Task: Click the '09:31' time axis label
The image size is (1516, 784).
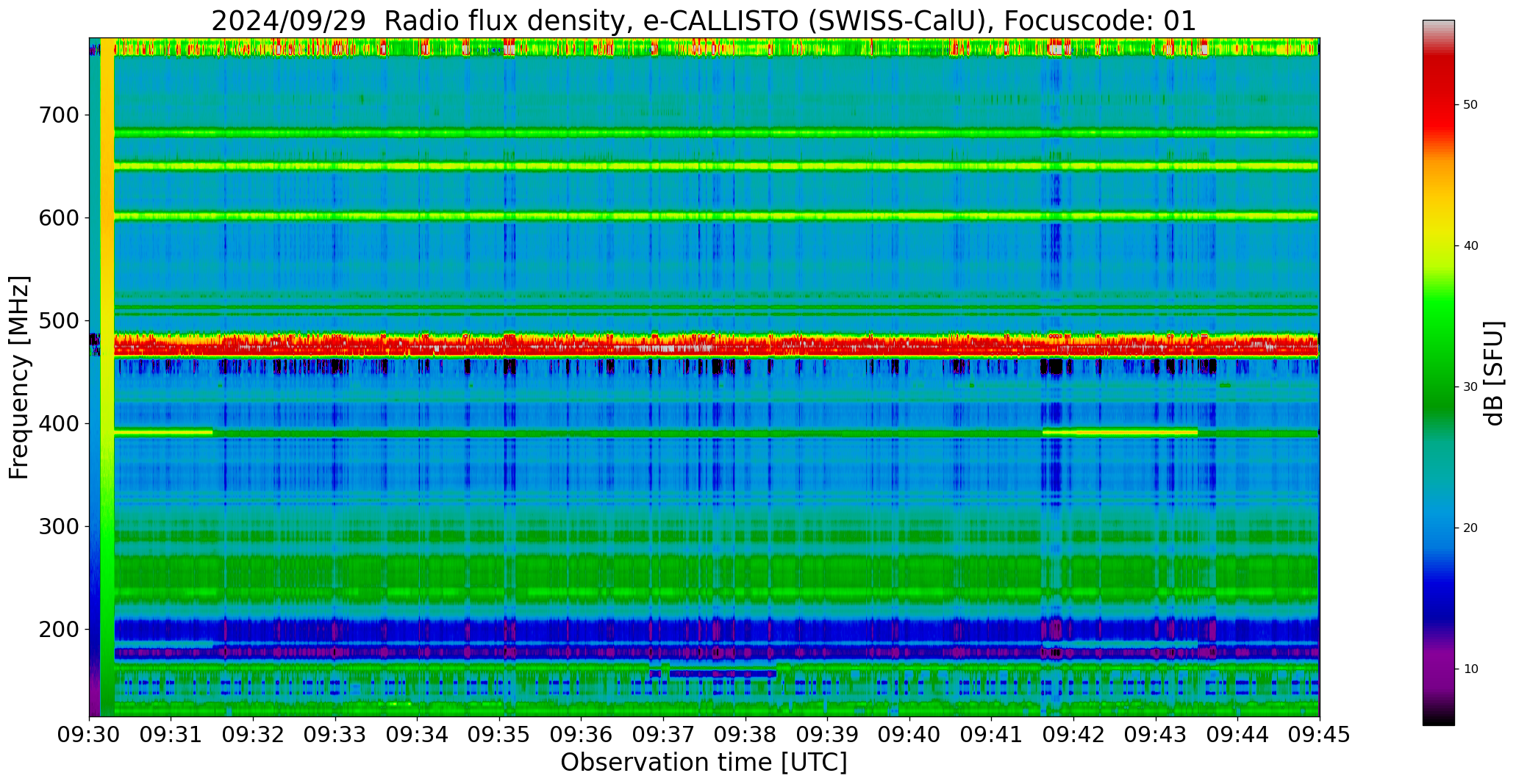Action: pos(171,734)
